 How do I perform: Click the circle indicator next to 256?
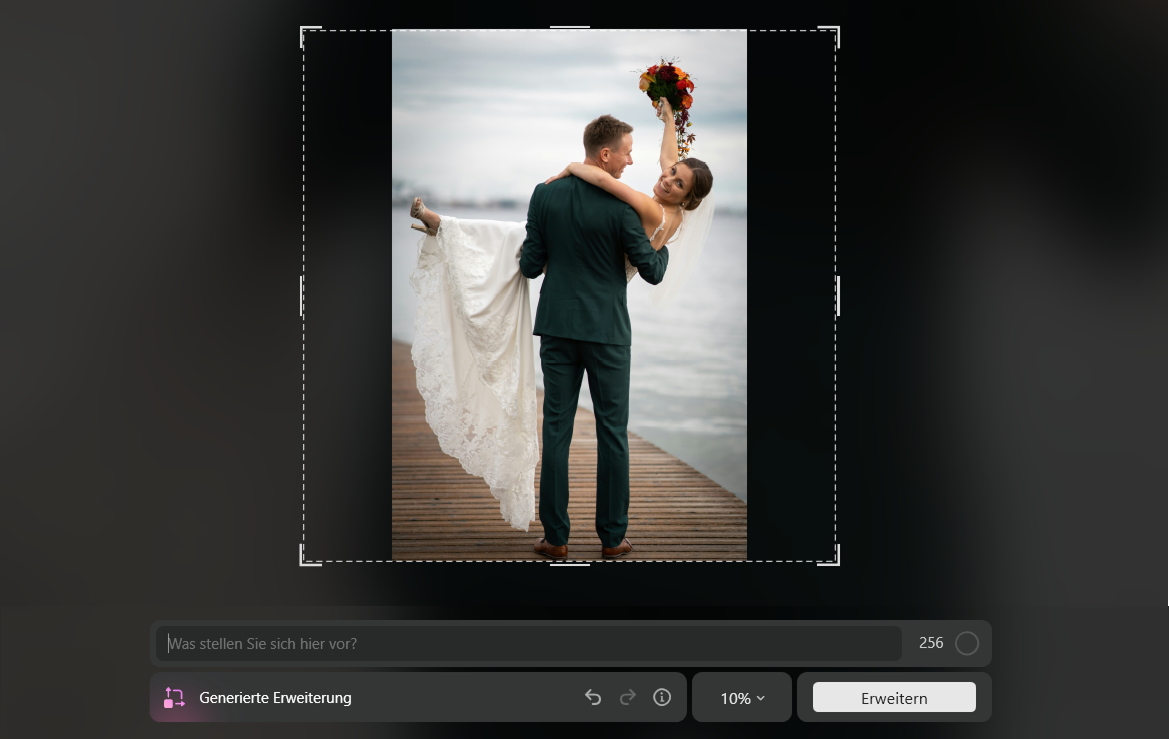[967, 644]
